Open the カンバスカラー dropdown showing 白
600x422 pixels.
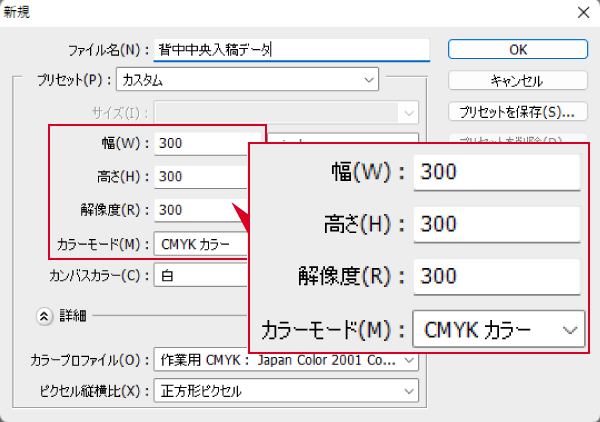point(200,274)
